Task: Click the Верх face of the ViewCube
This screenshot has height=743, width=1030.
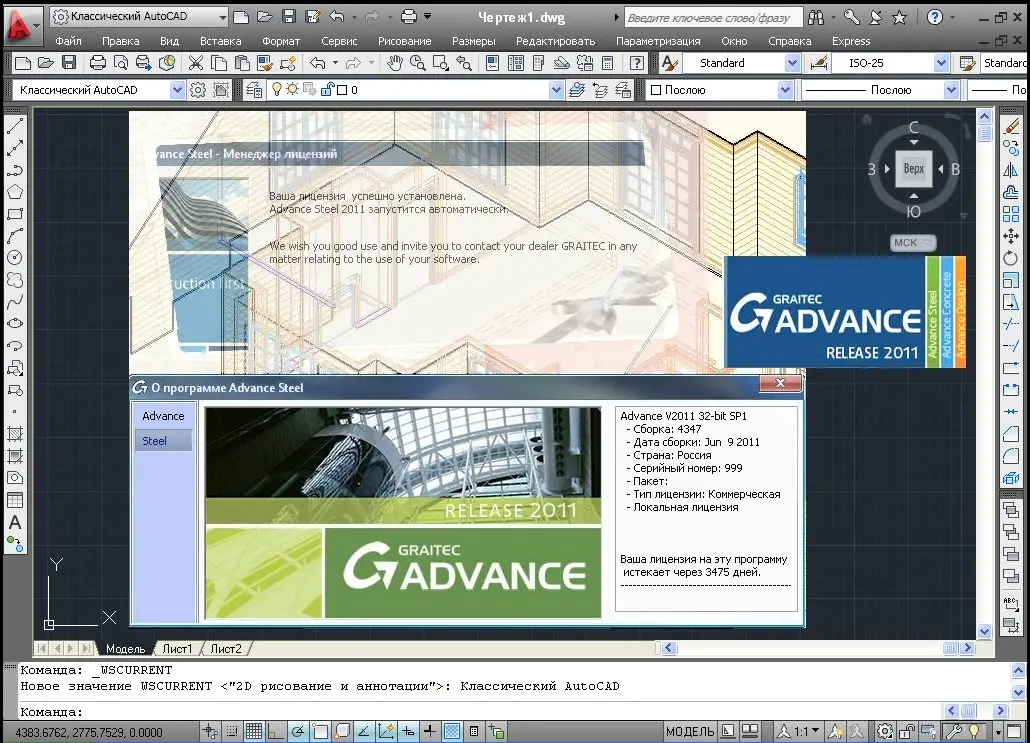Action: click(914, 169)
